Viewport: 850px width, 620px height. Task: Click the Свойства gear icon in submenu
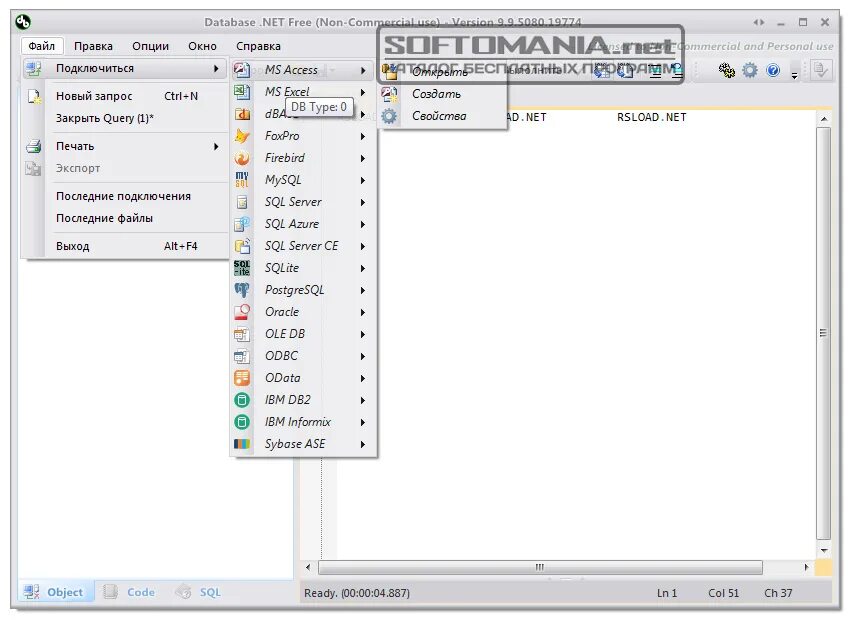click(x=389, y=116)
